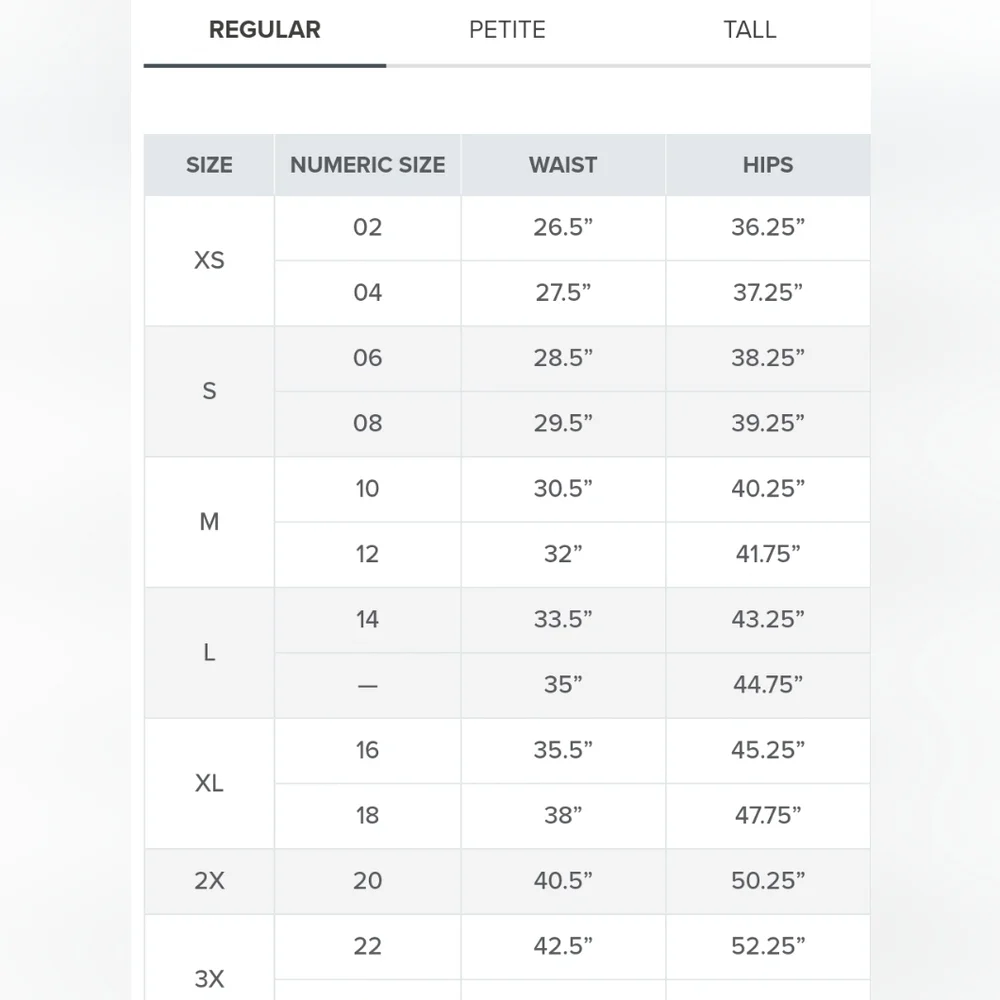The width and height of the screenshot is (1000, 1000).
Task: Select the S size cell
Action: pos(209,391)
